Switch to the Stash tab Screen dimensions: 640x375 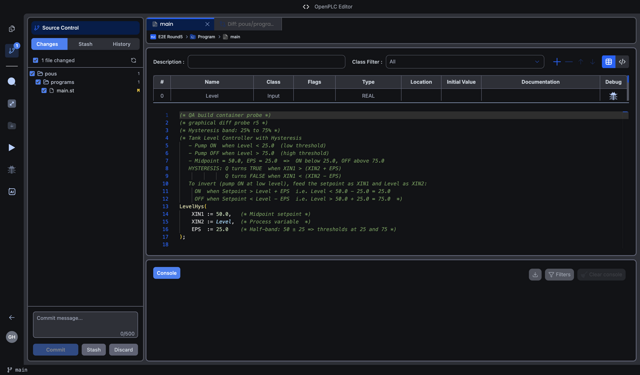[85, 44]
